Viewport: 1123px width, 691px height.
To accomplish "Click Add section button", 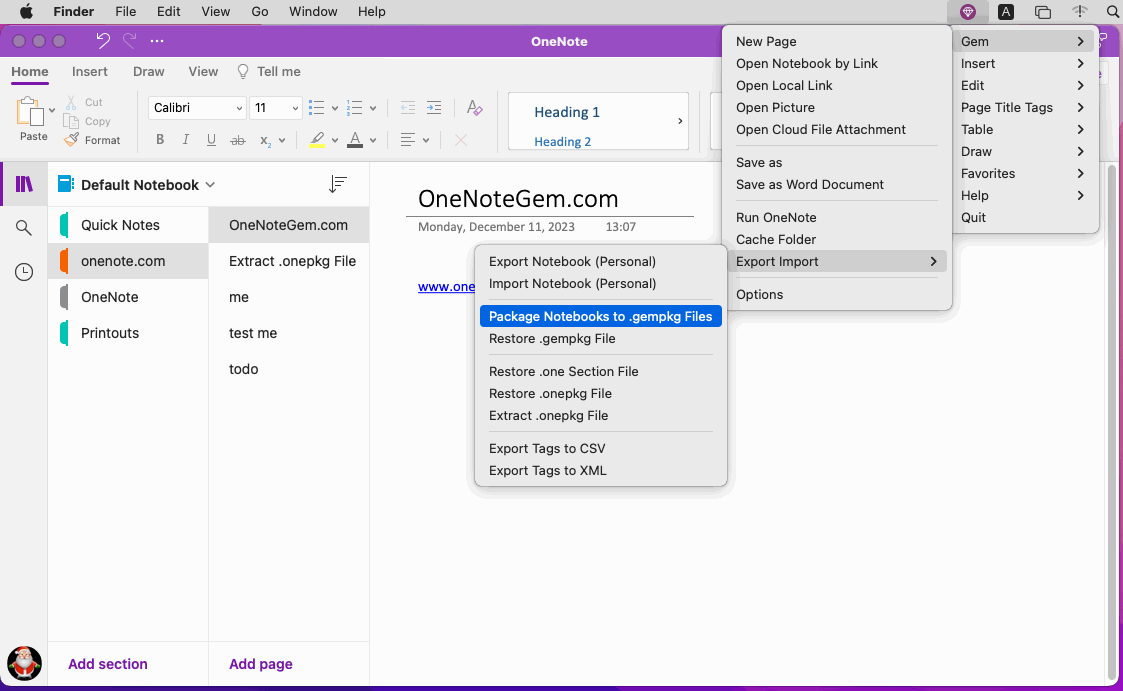I will [107, 664].
